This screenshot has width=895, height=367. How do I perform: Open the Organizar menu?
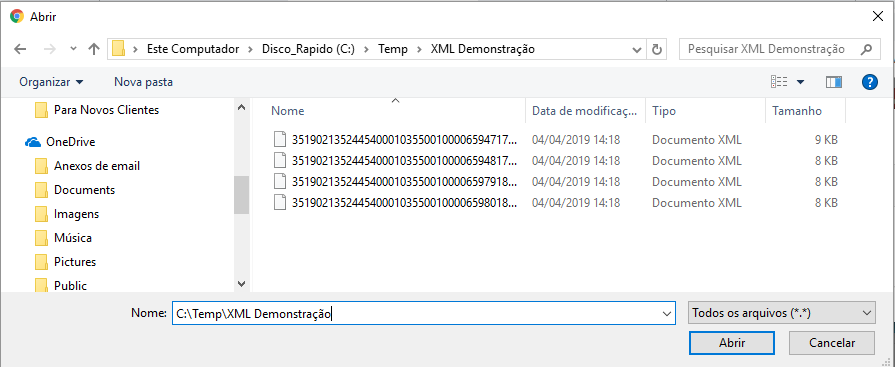click(51, 82)
